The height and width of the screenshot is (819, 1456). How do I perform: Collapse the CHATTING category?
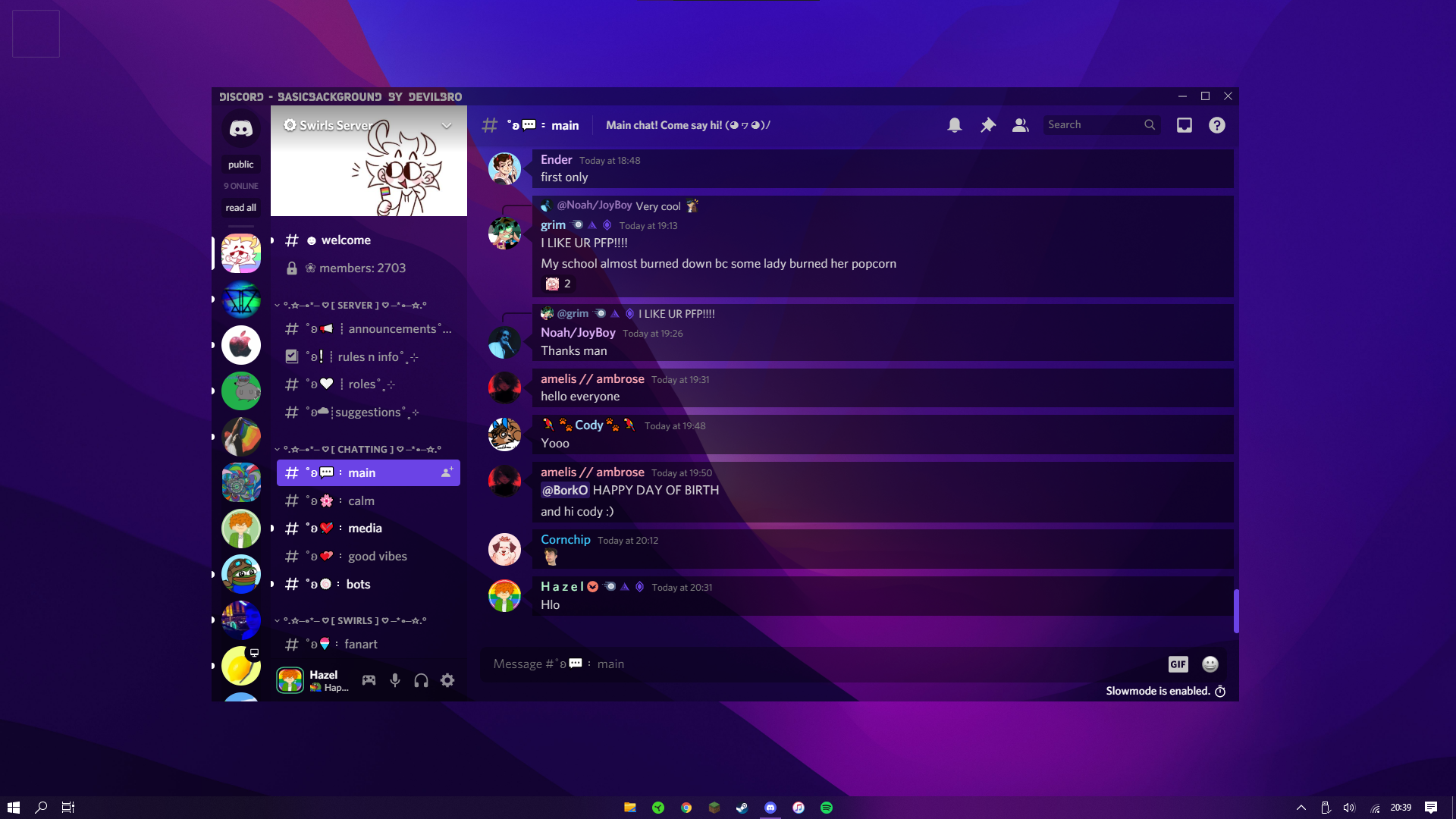click(x=358, y=449)
